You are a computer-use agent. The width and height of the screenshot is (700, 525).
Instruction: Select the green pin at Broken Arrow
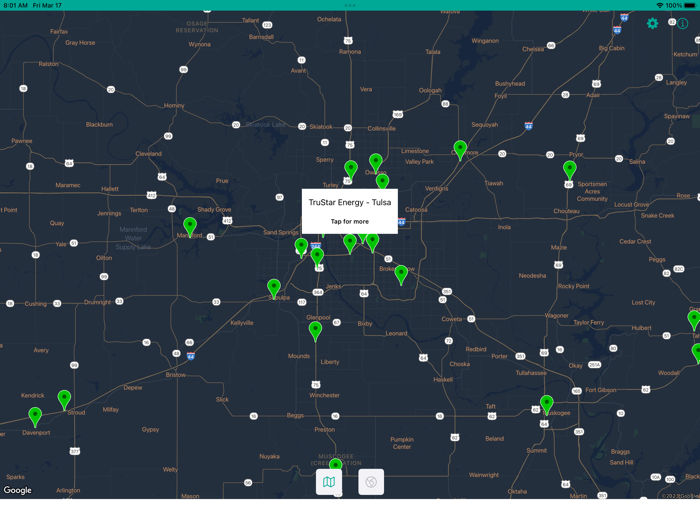click(x=401, y=275)
